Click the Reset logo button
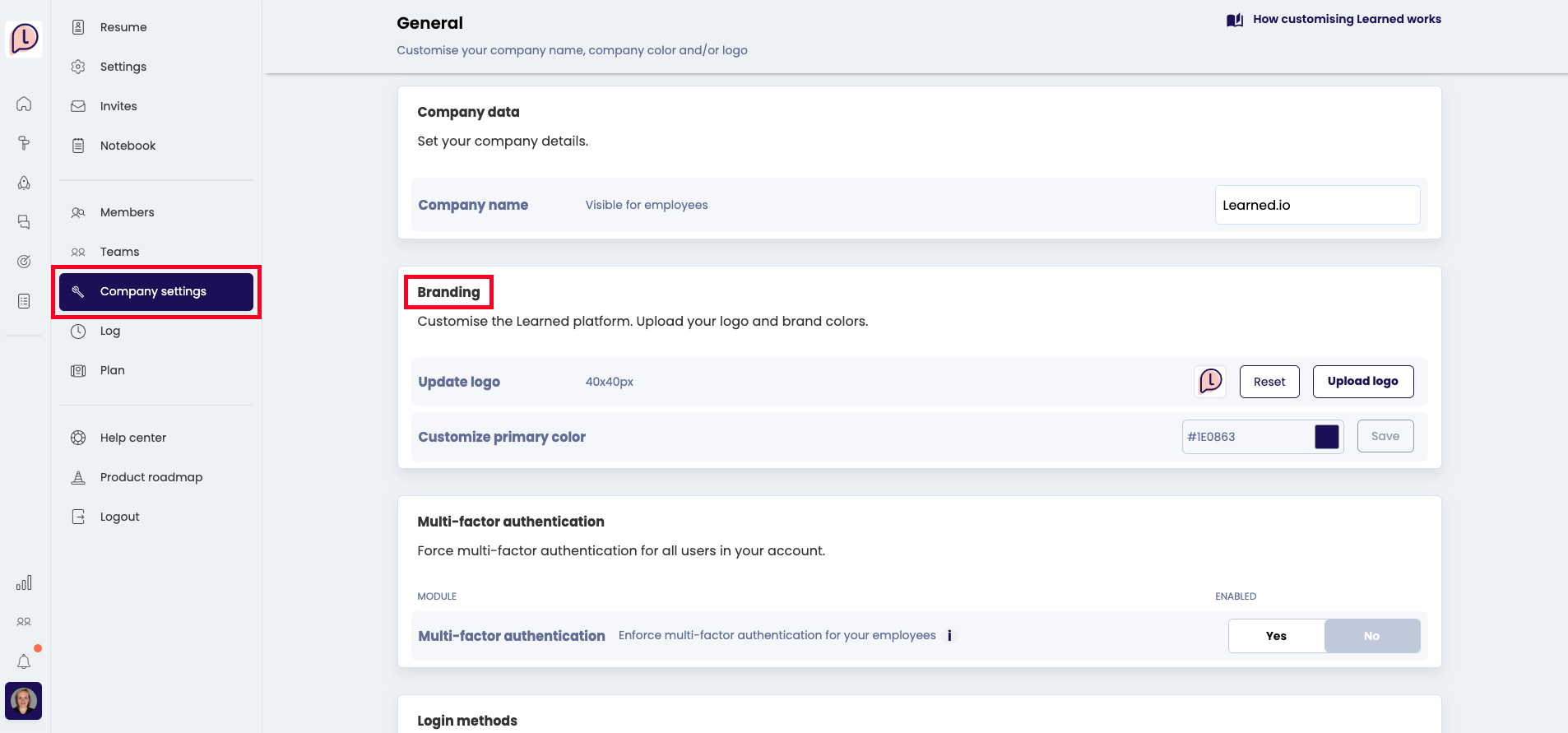Viewport: 1568px width, 733px height. pyautogui.click(x=1269, y=382)
